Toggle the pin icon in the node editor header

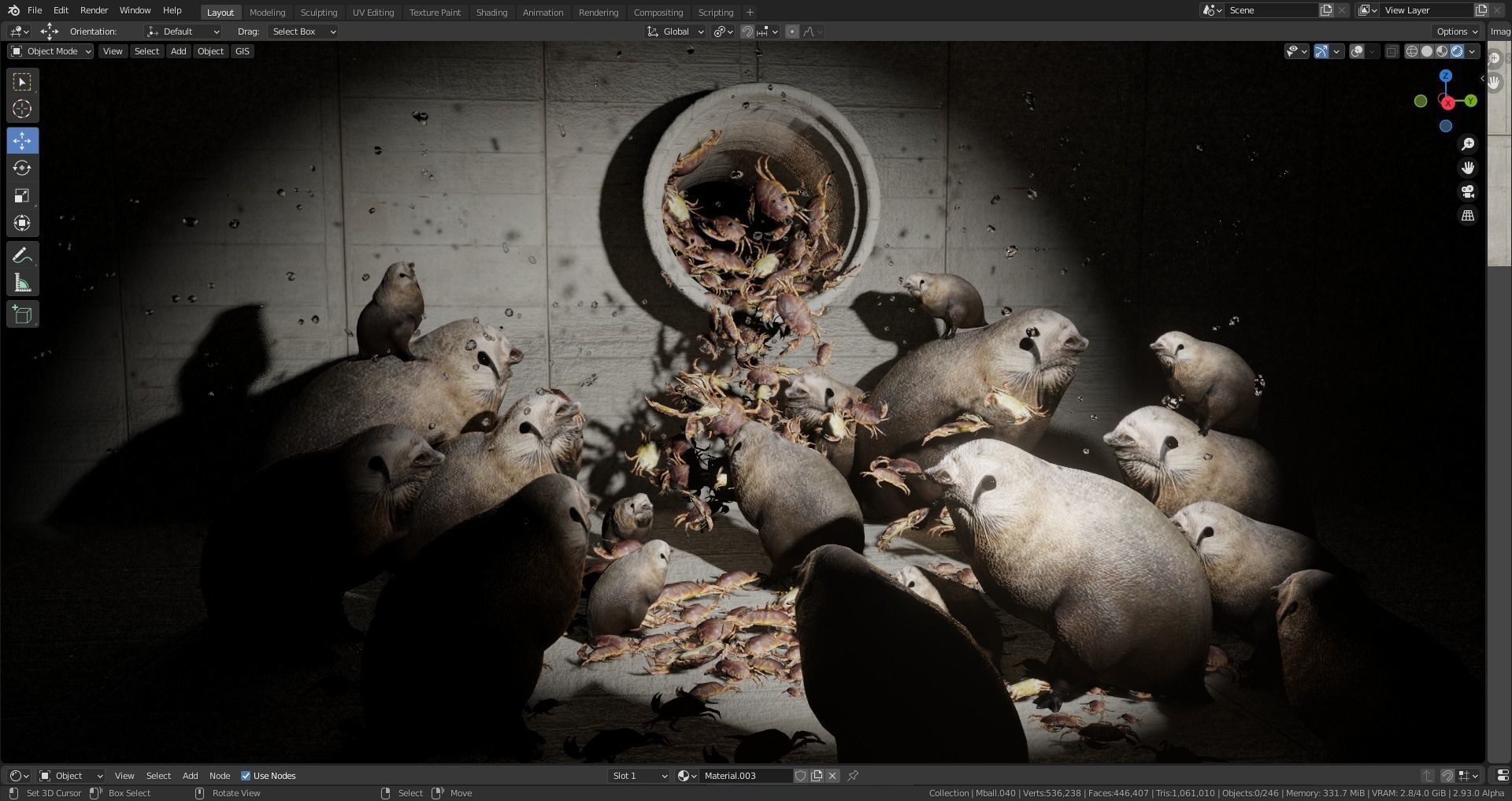tap(853, 776)
